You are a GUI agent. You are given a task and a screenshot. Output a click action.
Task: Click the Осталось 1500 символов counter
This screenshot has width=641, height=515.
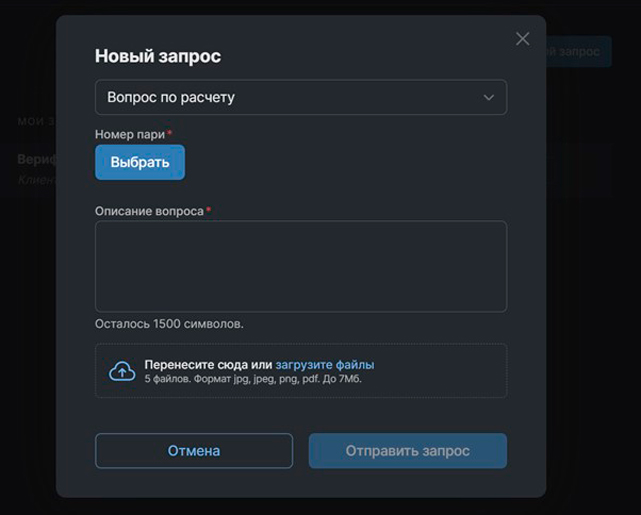169,324
